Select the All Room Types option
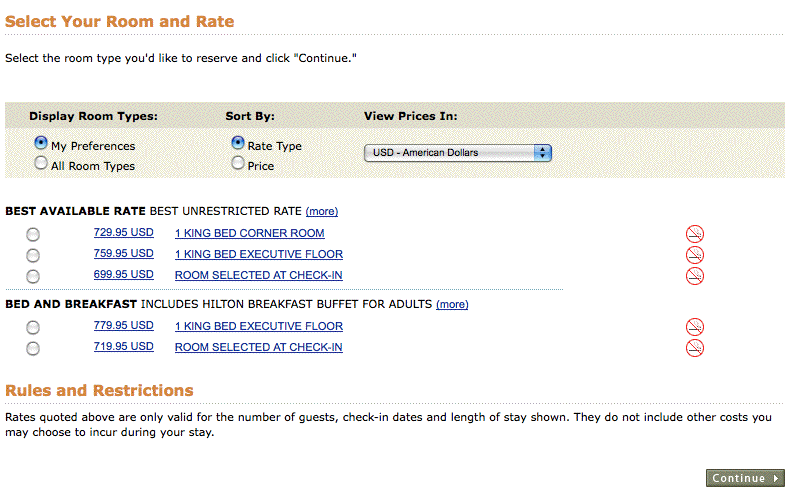Screen dimensions: 788x496 coord(41,164)
